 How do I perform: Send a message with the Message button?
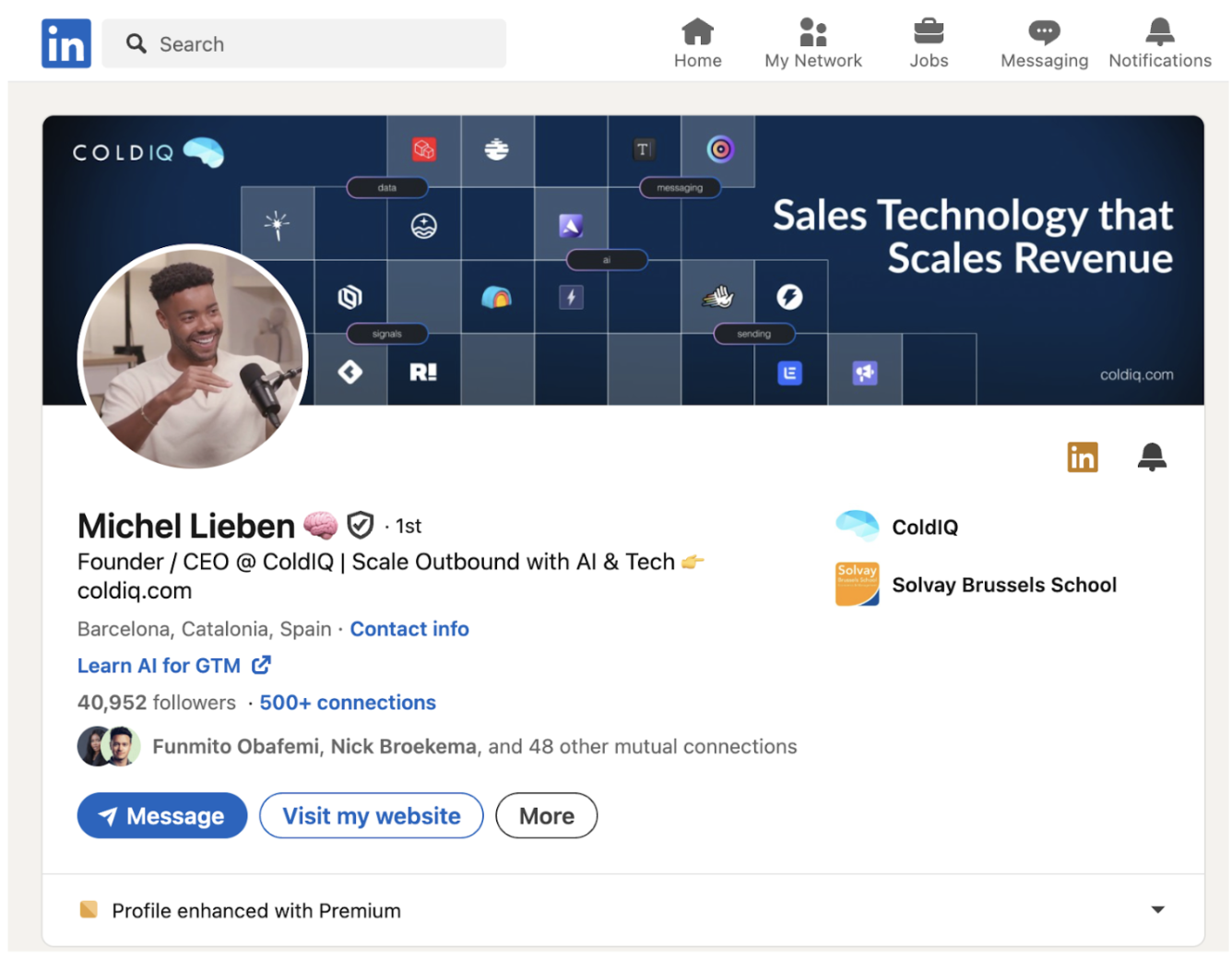click(162, 816)
